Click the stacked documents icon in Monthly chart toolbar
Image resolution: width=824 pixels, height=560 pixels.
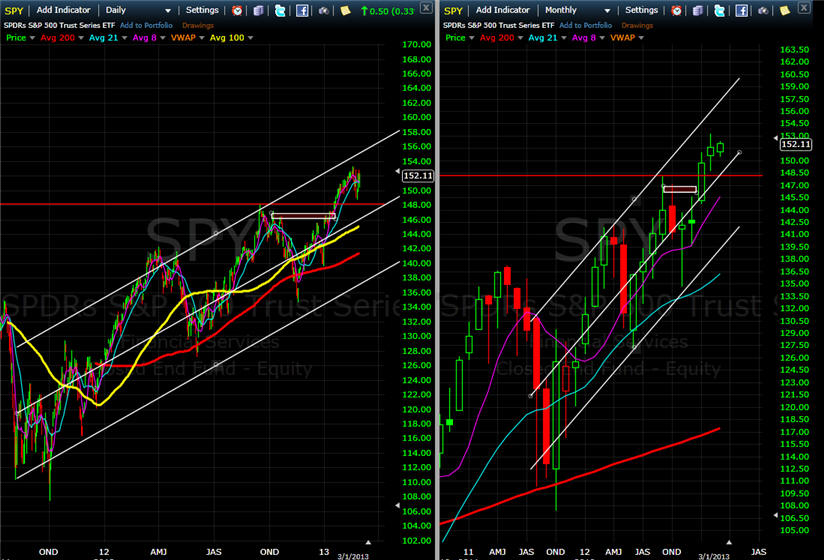698,11
